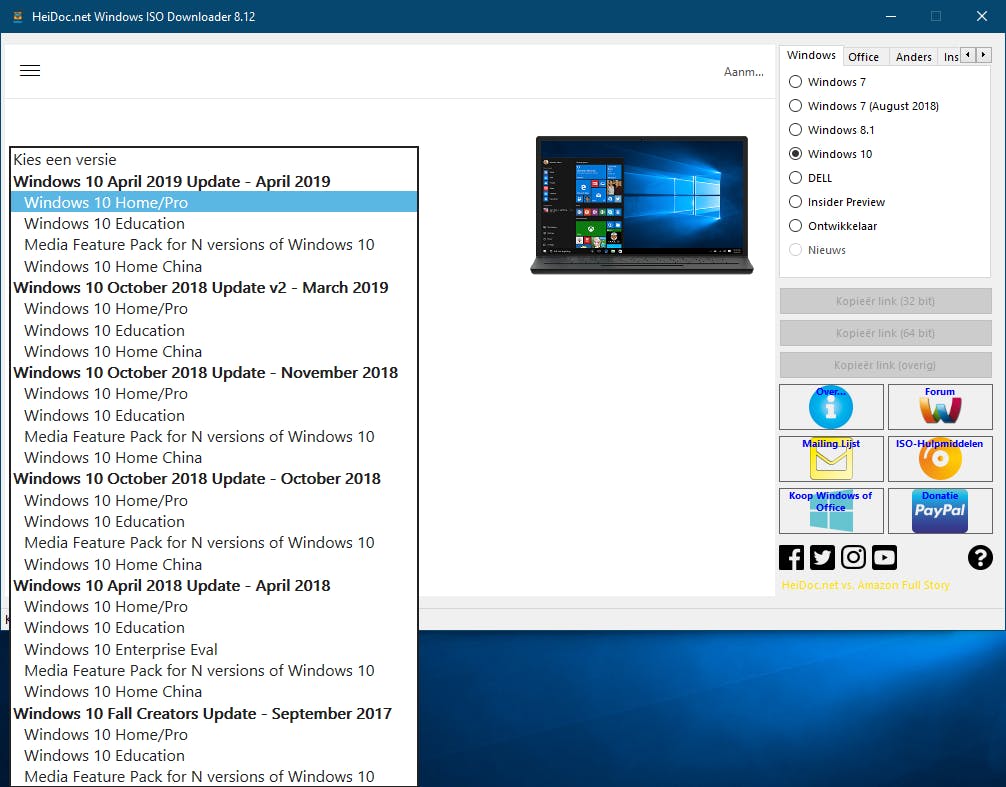Open the Instagram icon link

click(853, 557)
